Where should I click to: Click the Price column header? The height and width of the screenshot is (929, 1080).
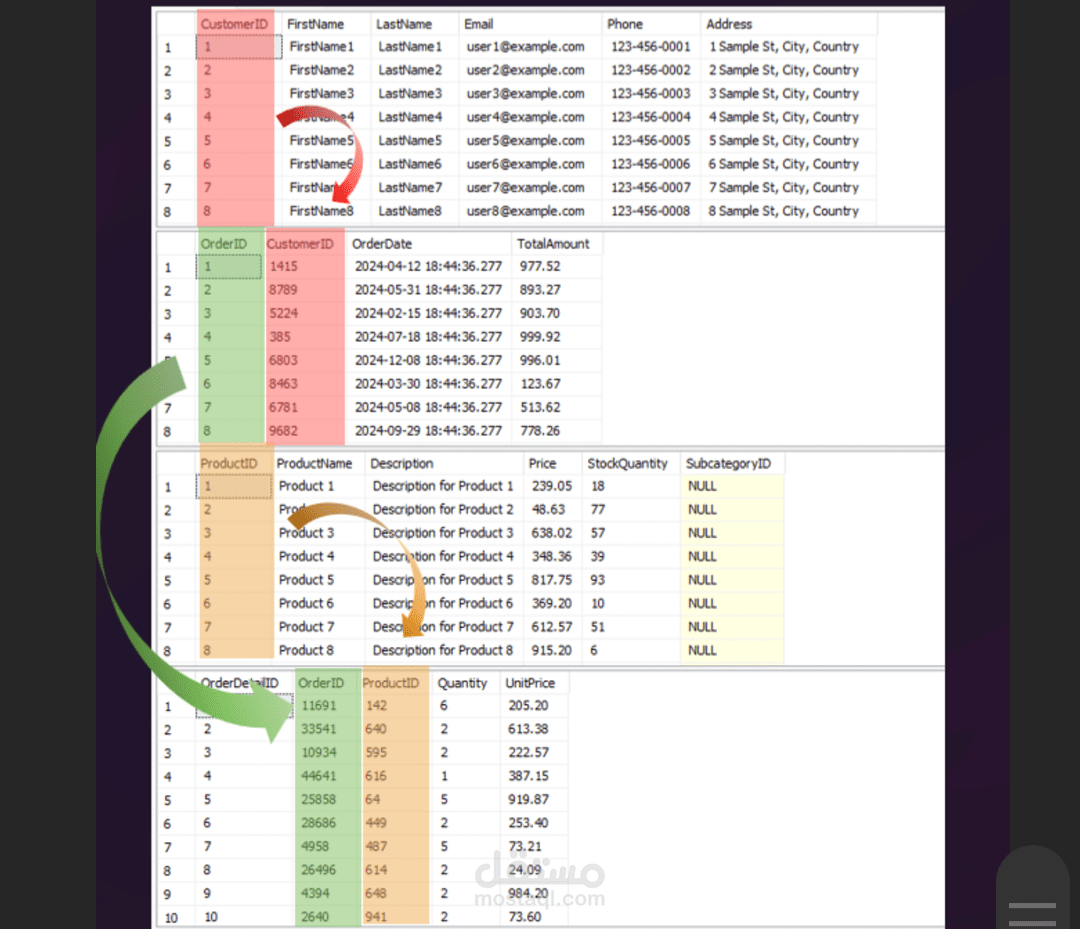tap(542, 463)
